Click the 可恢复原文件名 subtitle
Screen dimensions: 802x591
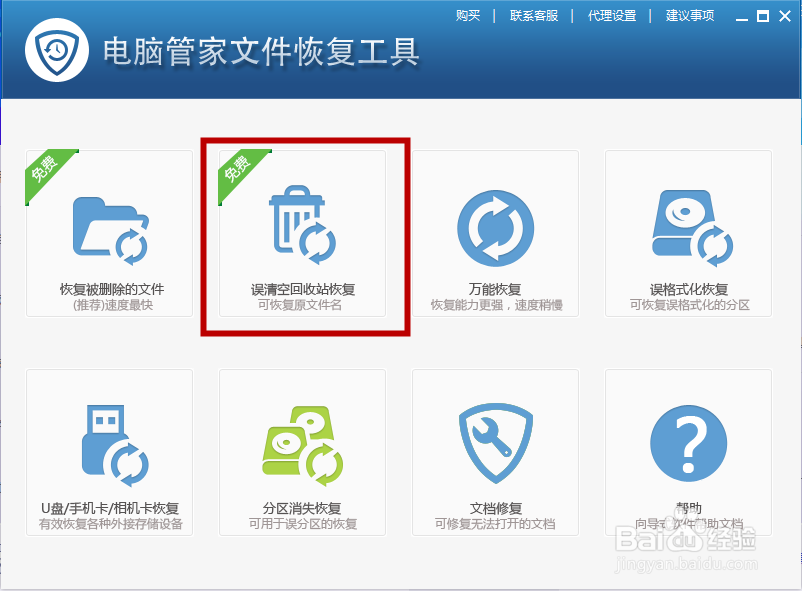pyautogui.click(x=300, y=305)
